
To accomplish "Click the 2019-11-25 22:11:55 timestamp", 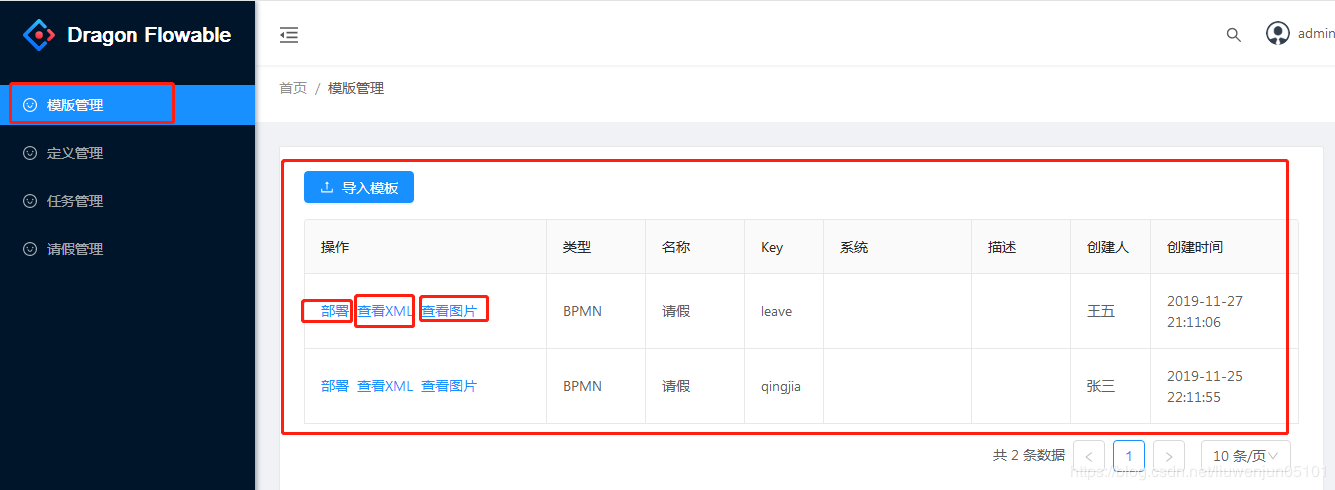I will (1205, 386).
